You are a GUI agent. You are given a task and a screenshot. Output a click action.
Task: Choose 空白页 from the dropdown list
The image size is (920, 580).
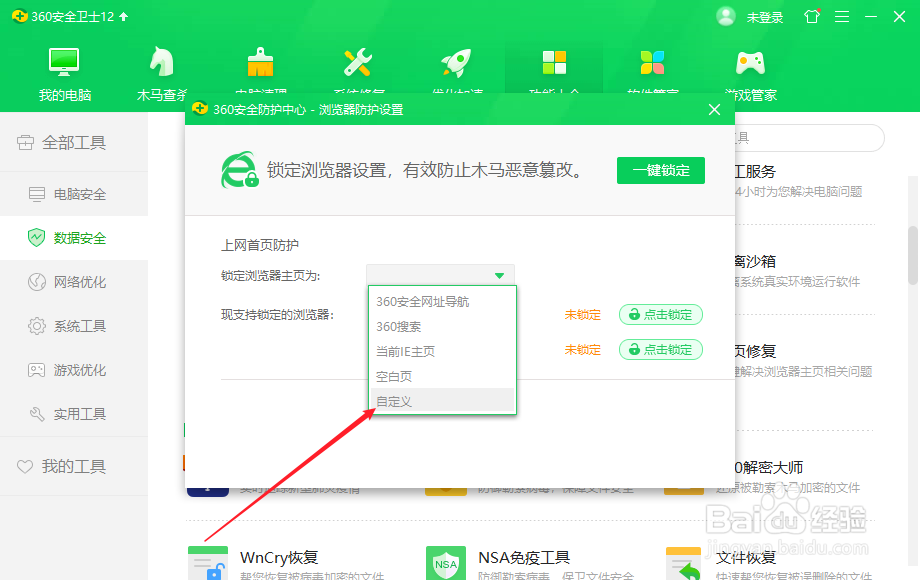(442, 377)
